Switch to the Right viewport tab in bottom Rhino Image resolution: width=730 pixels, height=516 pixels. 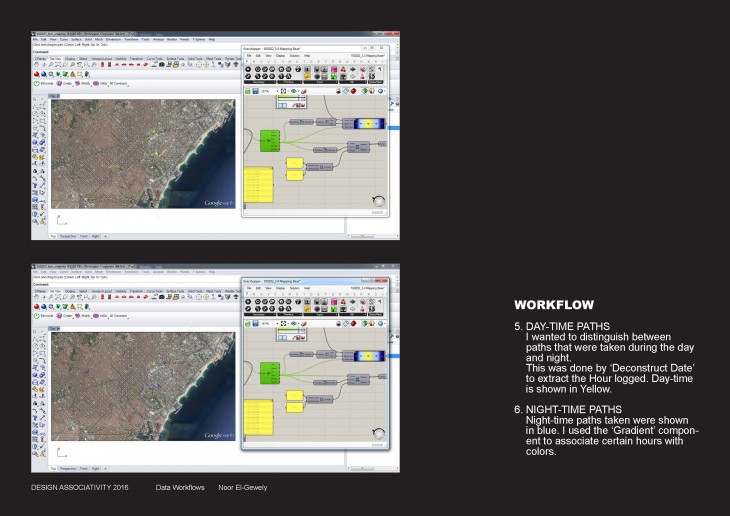click(94, 467)
